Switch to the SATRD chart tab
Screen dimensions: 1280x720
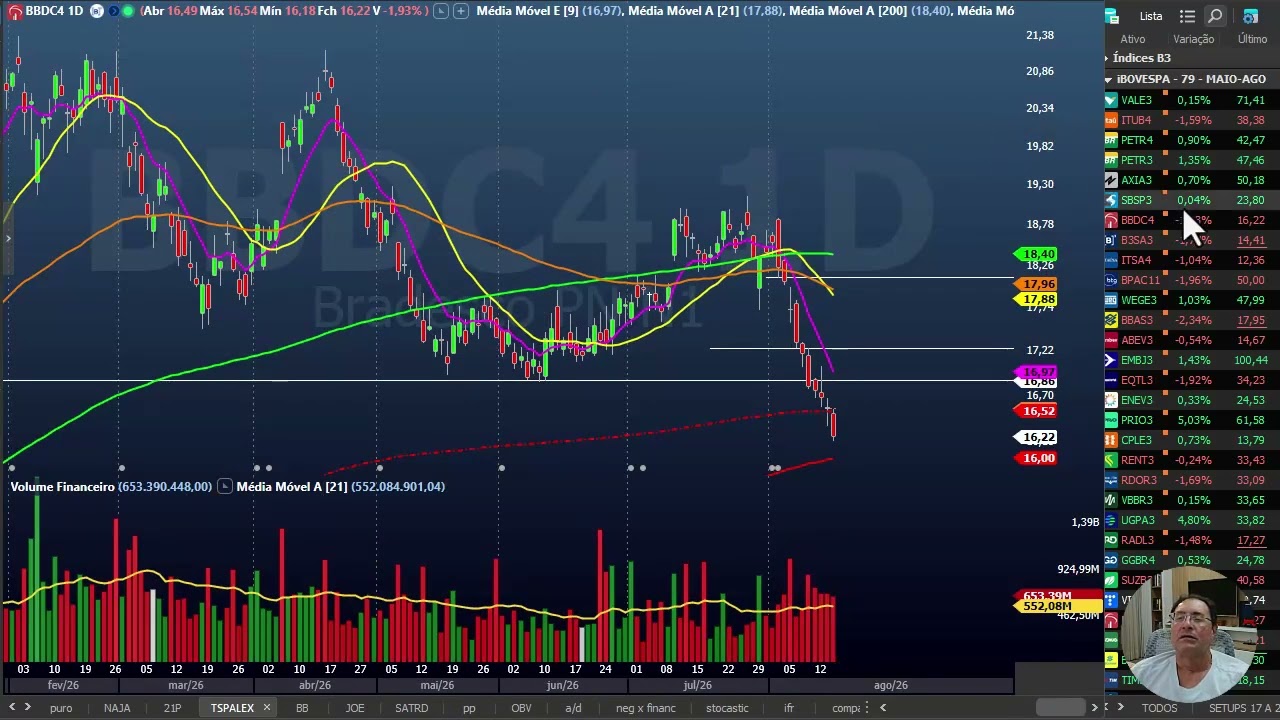click(411, 708)
